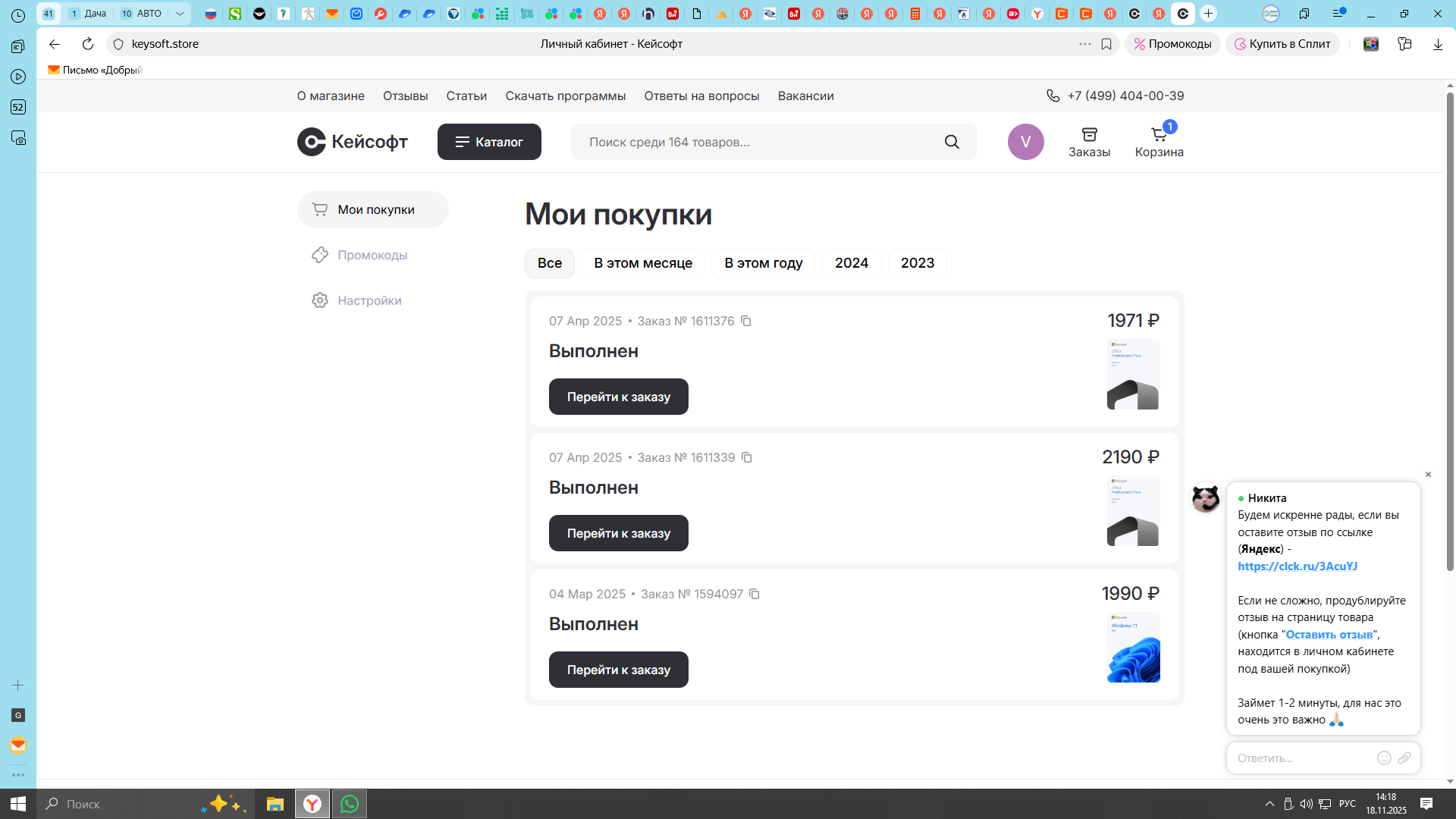Click the purple V profile avatar
The width and height of the screenshot is (1456, 819).
point(1025,142)
